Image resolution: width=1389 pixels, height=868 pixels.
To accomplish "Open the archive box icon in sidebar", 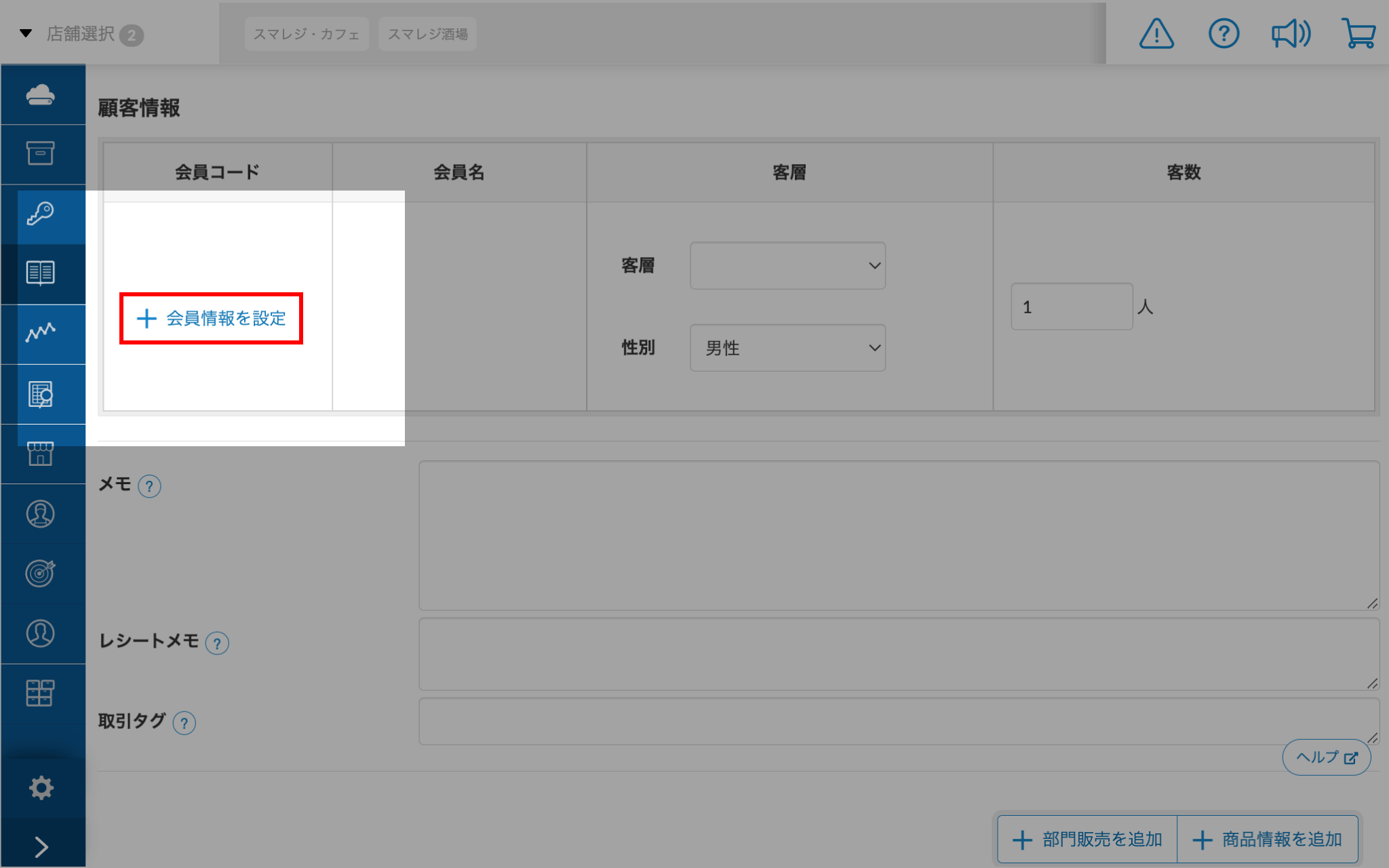I will (x=41, y=153).
